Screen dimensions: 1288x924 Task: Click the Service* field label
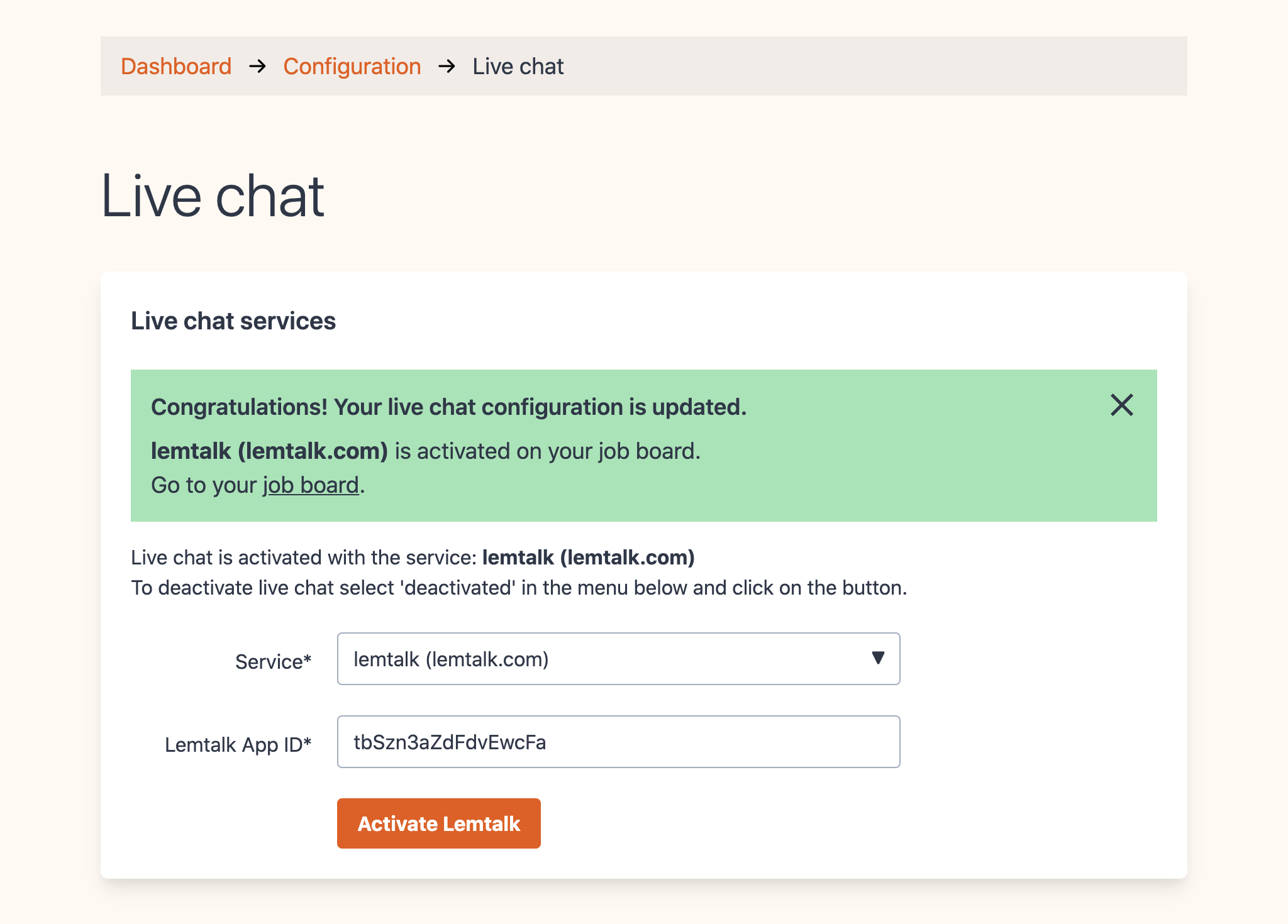point(274,661)
